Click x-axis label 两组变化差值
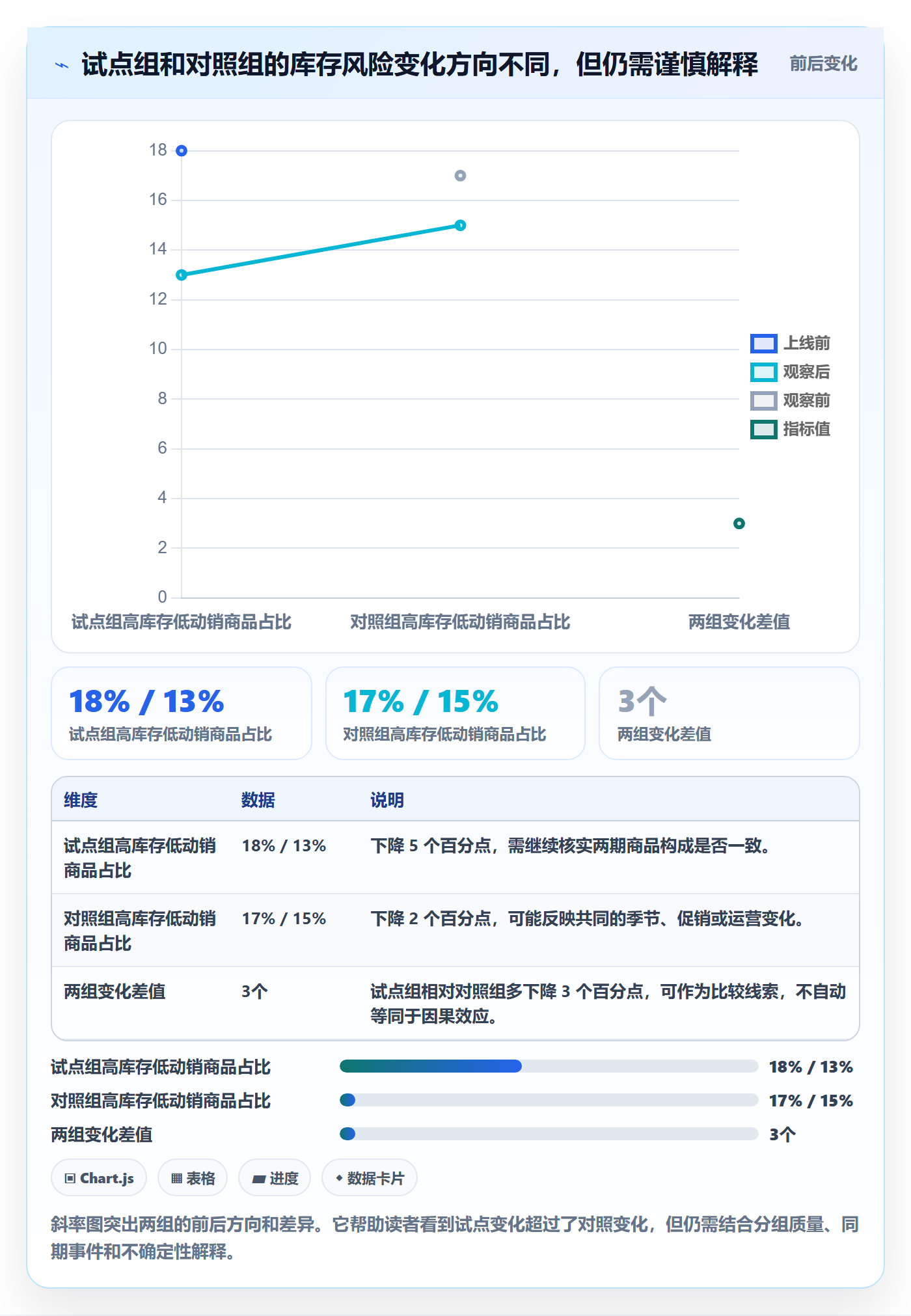The height and width of the screenshot is (1316, 911). (739, 622)
